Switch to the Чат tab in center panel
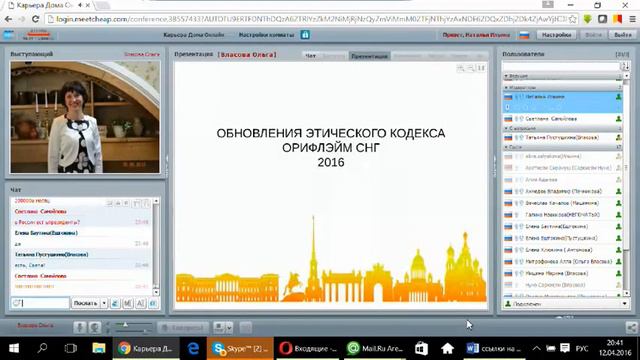The width and height of the screenshot is (640, 360). (311, 56)
